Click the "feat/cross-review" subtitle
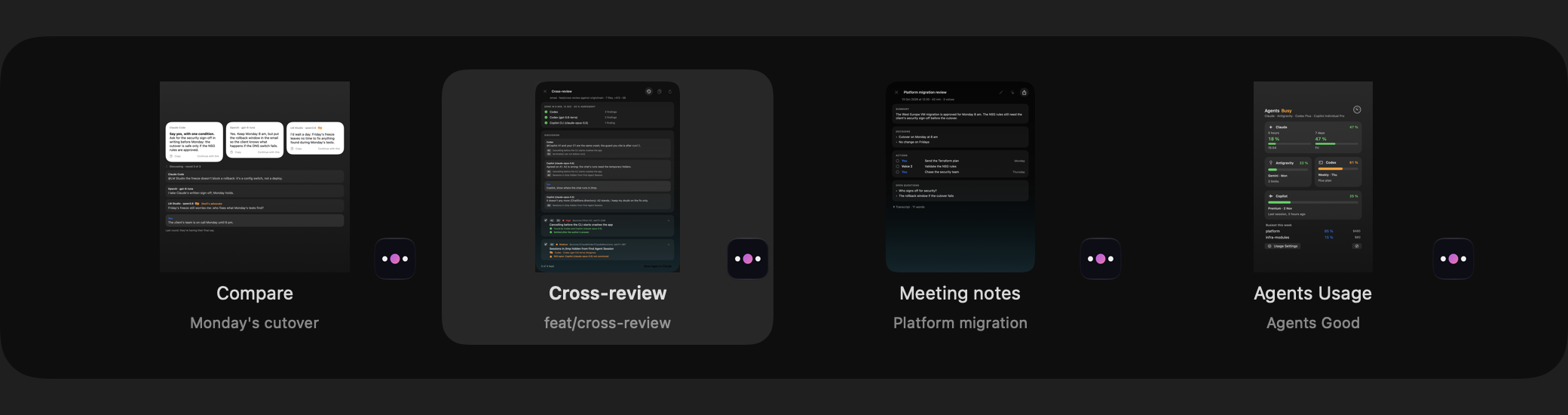Screen dimensions: 1568x415 coord(608,323)
